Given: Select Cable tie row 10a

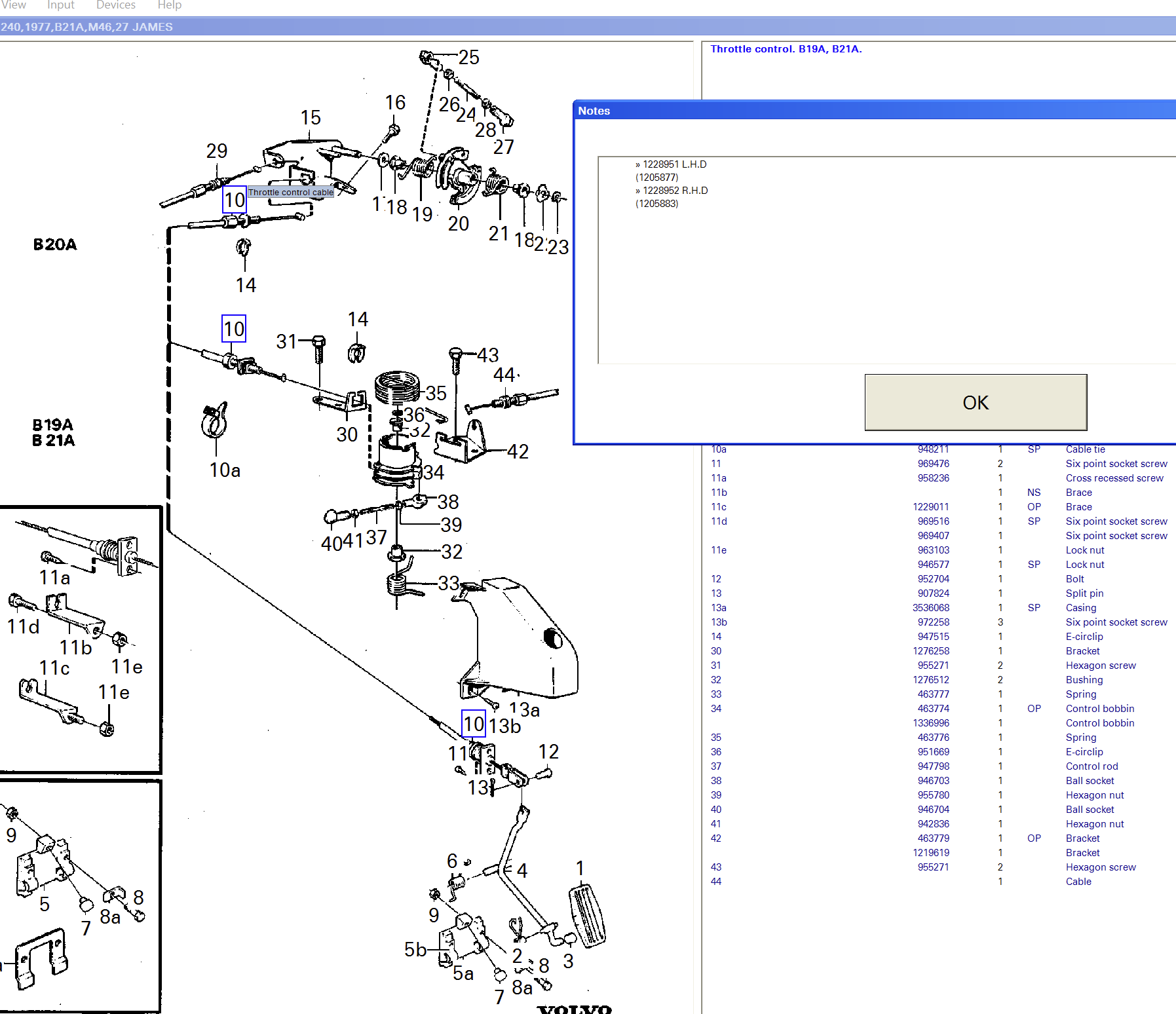Looking at the screenshot, I should click(x=939, y=449).
